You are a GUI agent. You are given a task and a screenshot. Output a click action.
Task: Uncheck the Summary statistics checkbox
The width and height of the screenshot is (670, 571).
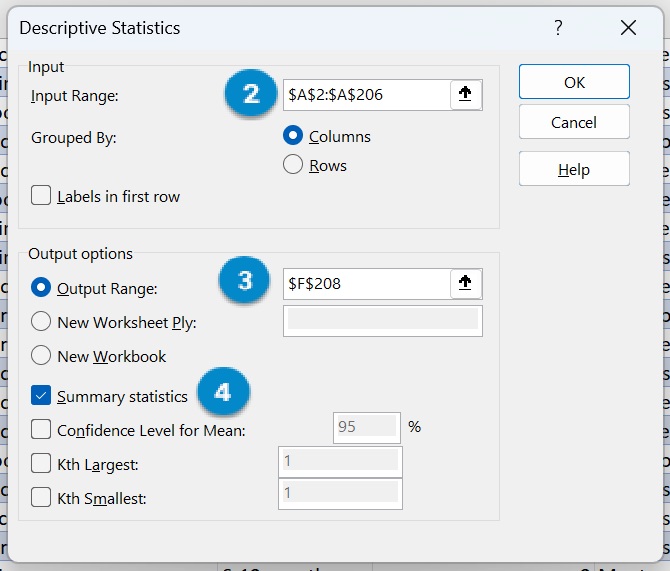tap(41, 396)
